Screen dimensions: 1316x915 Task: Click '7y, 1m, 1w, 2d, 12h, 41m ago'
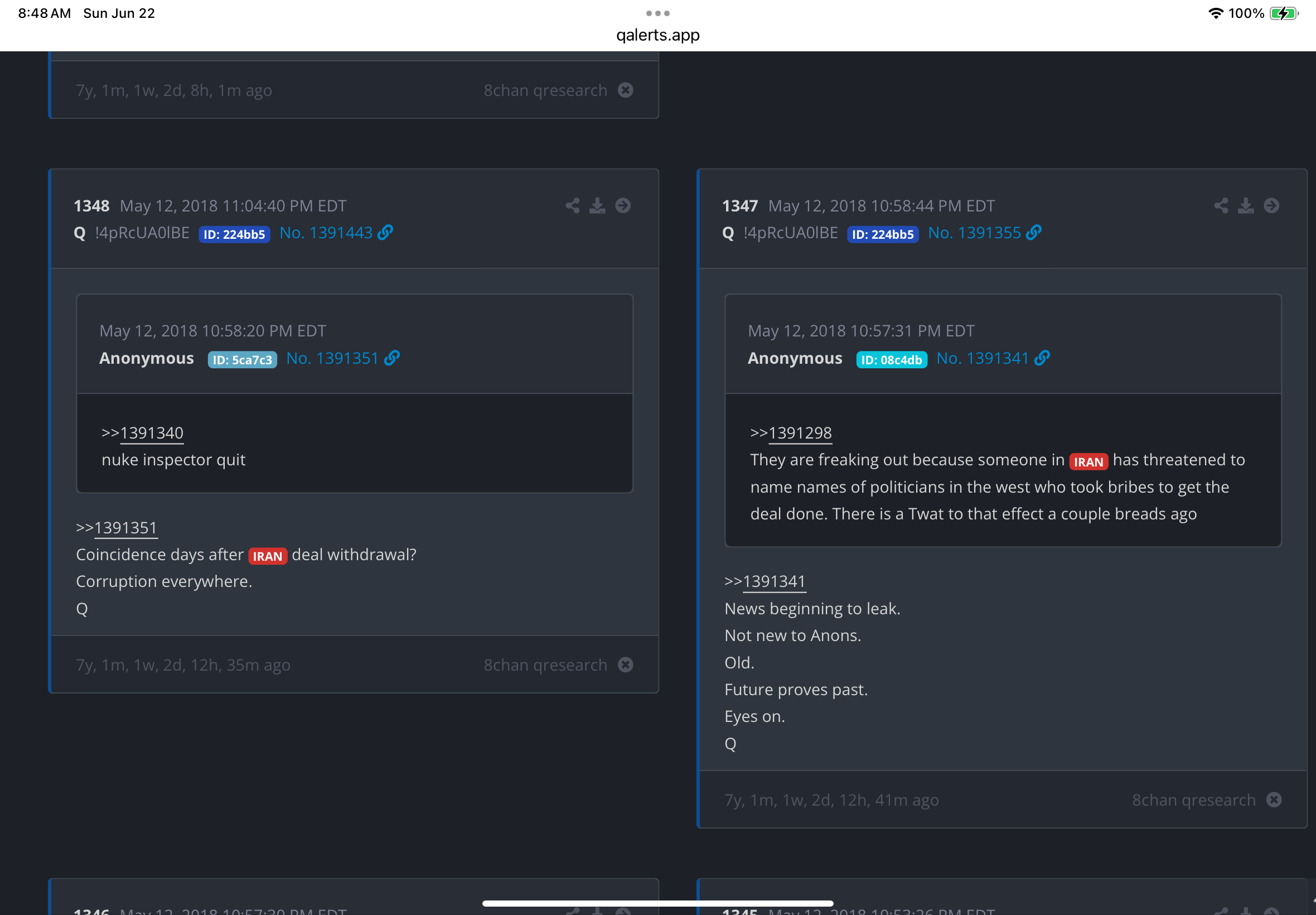click(x=832, y=800)
